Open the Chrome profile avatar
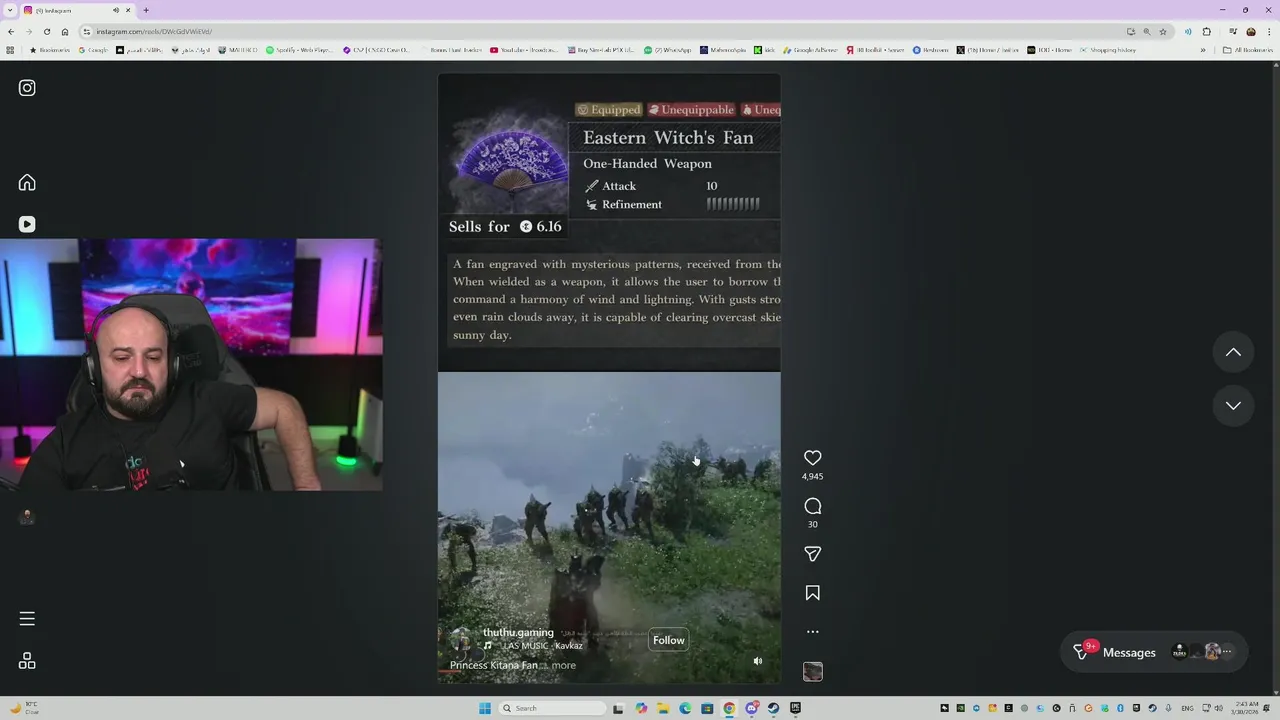The height and width of the screenshot is (720, 1280). click(x=1250, y=31)
